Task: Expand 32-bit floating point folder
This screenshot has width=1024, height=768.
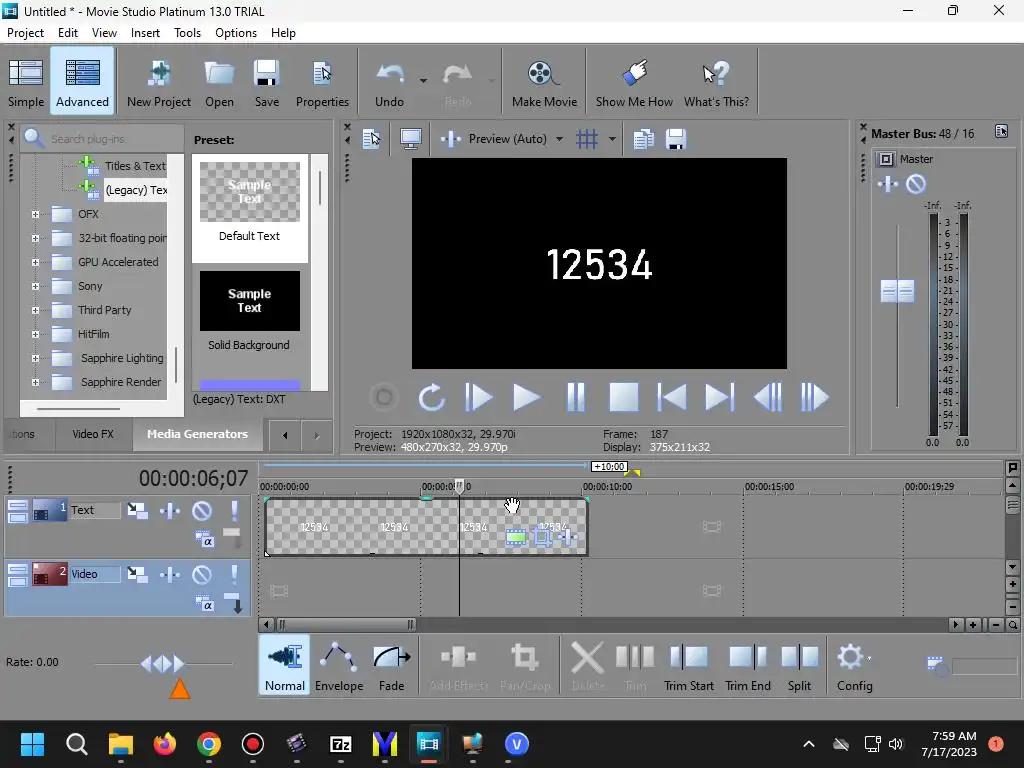Action: coord(35,238)
